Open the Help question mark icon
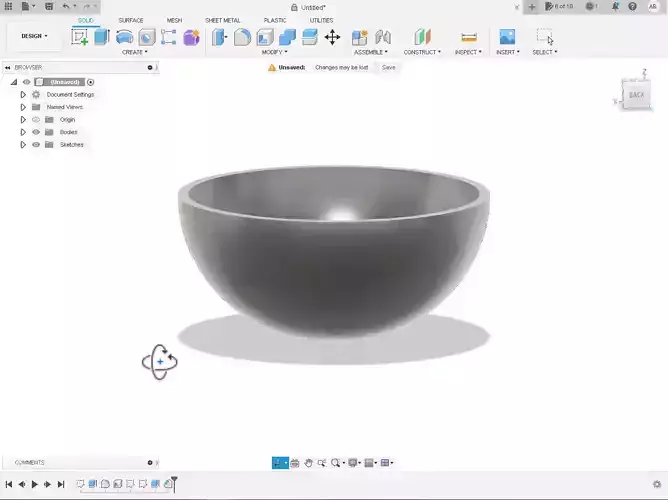668x500 pixels. click(x=633, y=6)
